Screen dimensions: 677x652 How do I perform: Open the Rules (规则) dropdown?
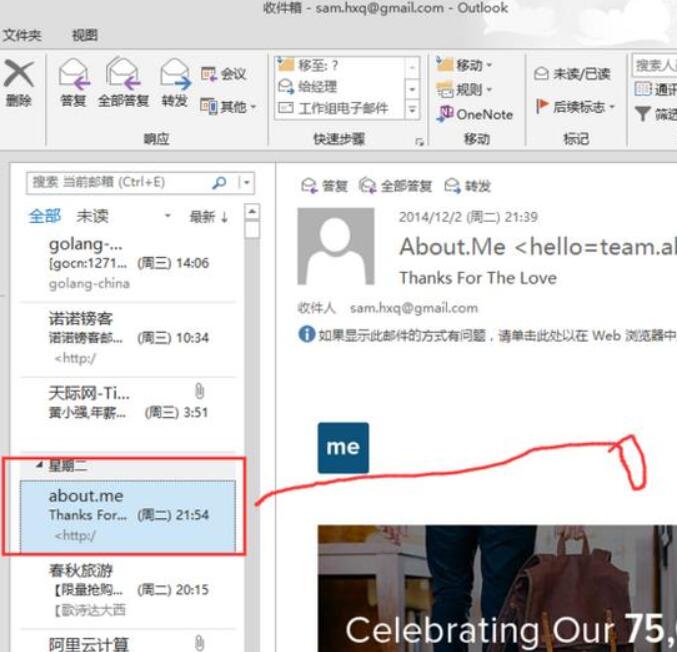(465, 89)
